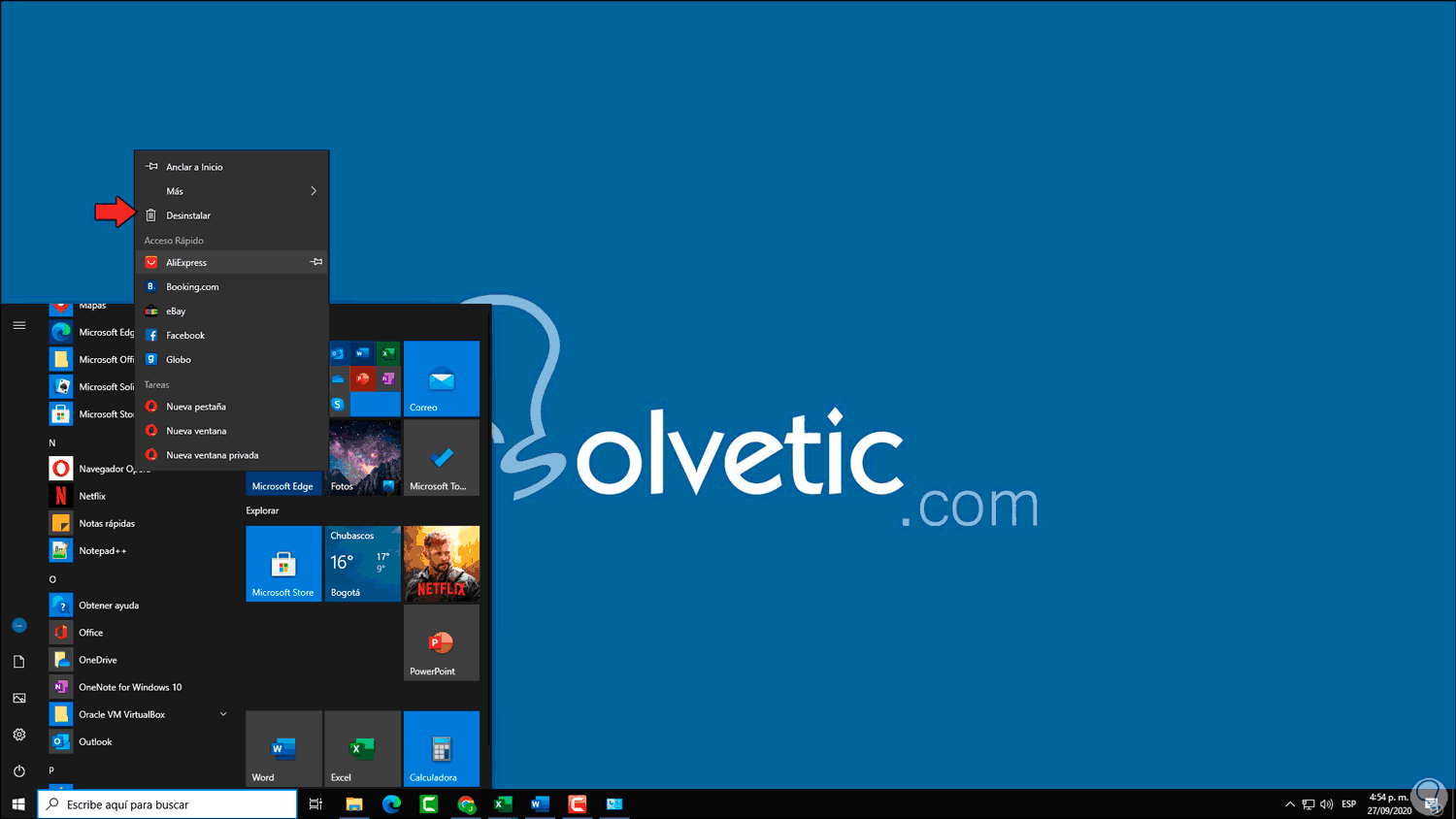Switch to Excel on the taskbar
Image resolution: width=1456 pixels, height=819 pixels.
click(503, 804)
